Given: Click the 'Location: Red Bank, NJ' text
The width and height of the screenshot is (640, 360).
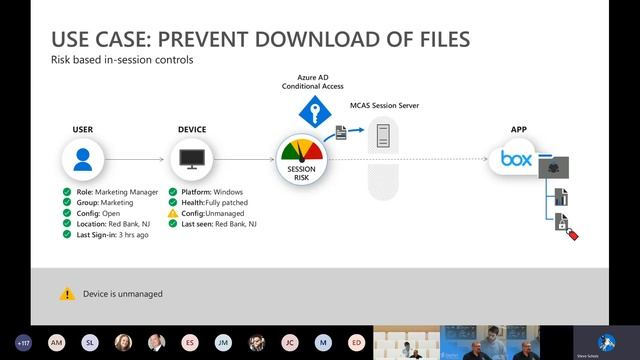Looking at the screenshot, I should [x=113, y=224].
